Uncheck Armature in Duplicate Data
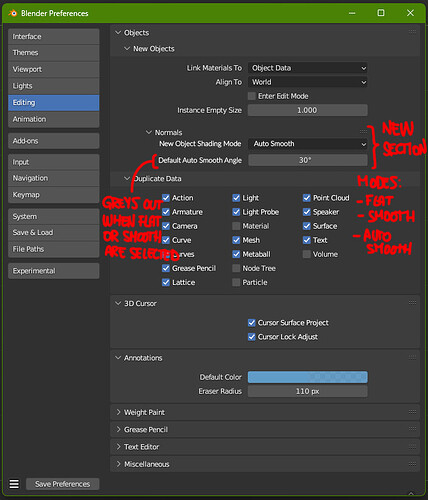 coord(166,212)
